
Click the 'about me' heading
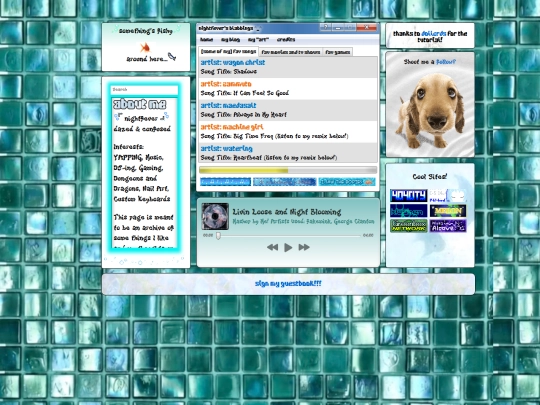pos(140,104)
